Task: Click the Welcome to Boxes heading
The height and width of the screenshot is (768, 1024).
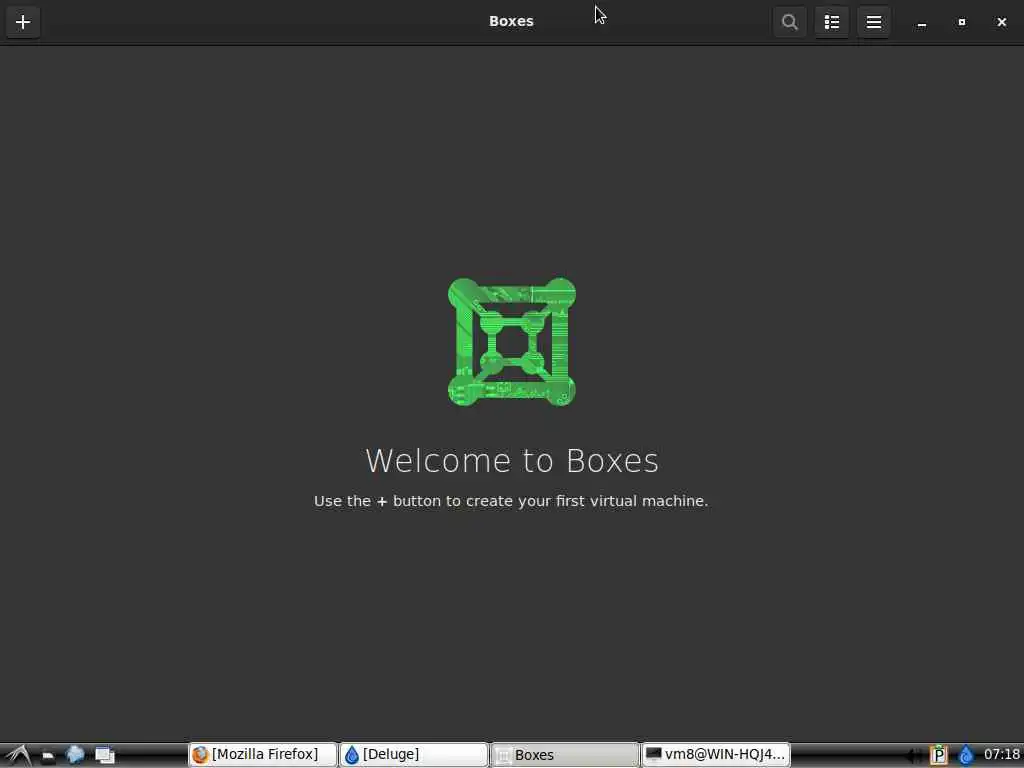Action: click(512, 460)
